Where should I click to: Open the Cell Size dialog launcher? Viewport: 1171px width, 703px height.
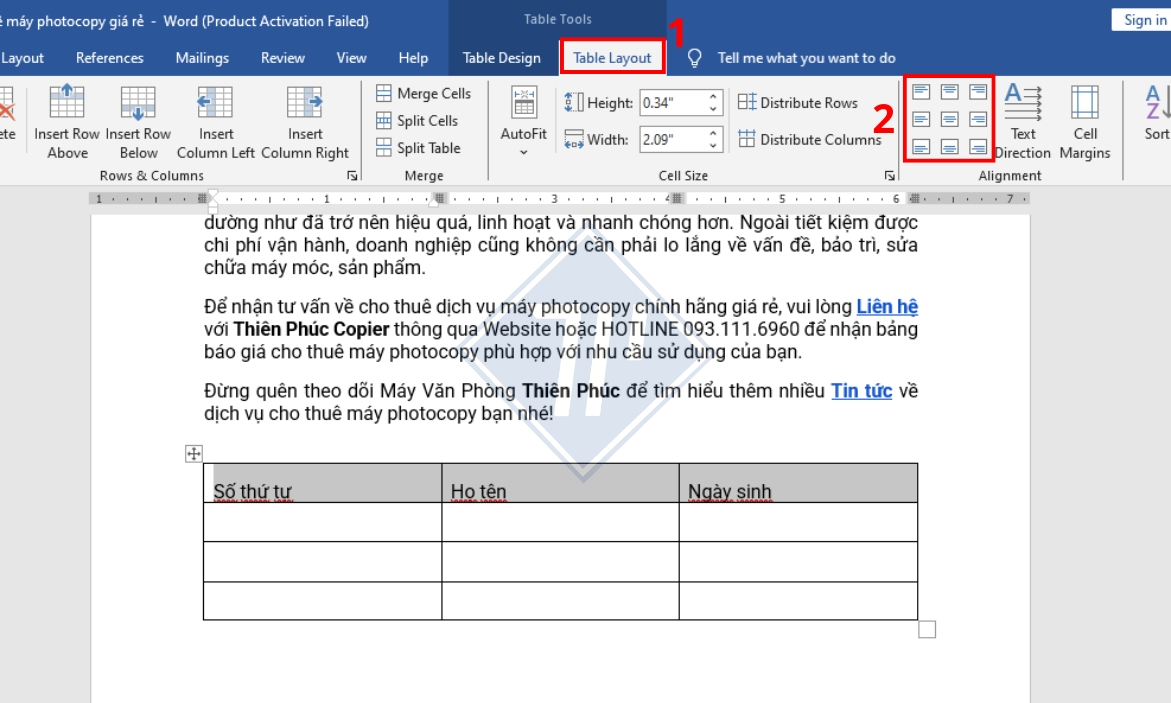click(889, 176)
